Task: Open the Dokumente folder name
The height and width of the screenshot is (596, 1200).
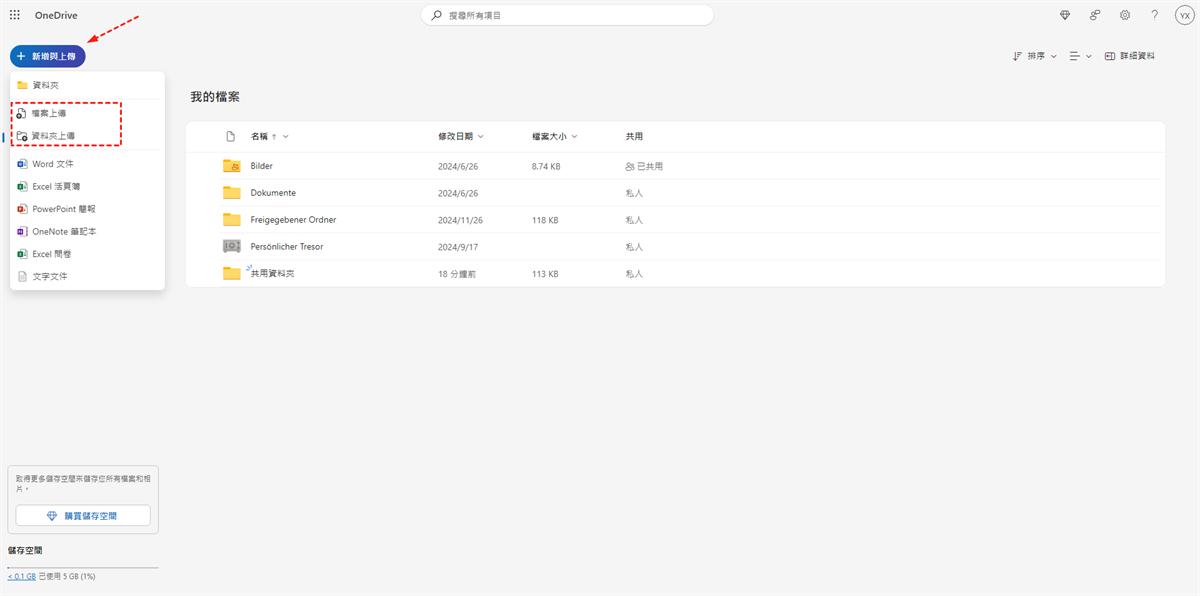Action: click(273, 193)
